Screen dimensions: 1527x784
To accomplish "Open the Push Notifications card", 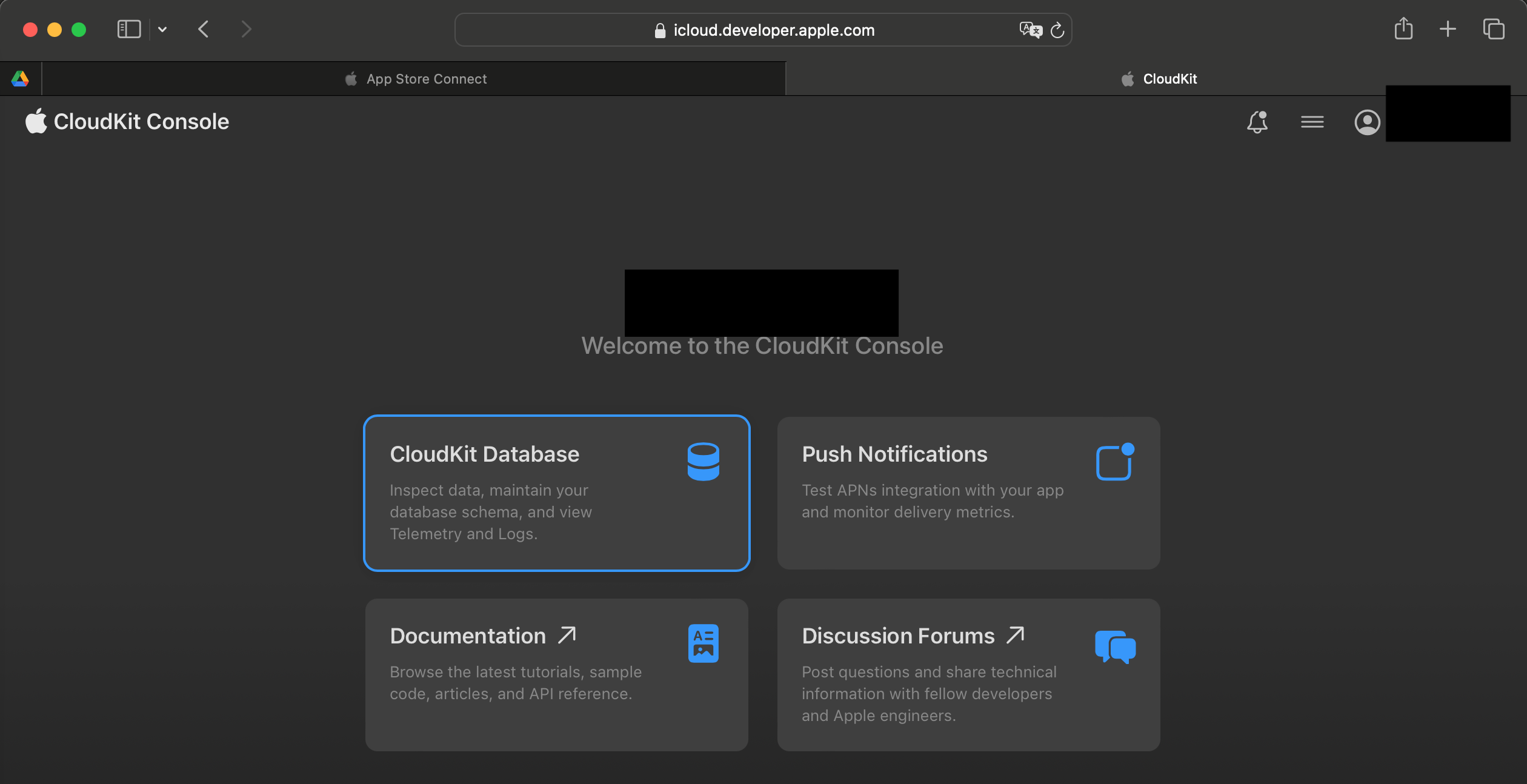I will click(x=968, y=493).
